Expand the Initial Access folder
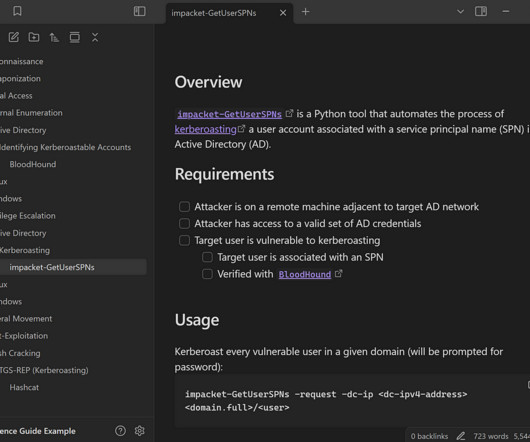 pos(16,96)
